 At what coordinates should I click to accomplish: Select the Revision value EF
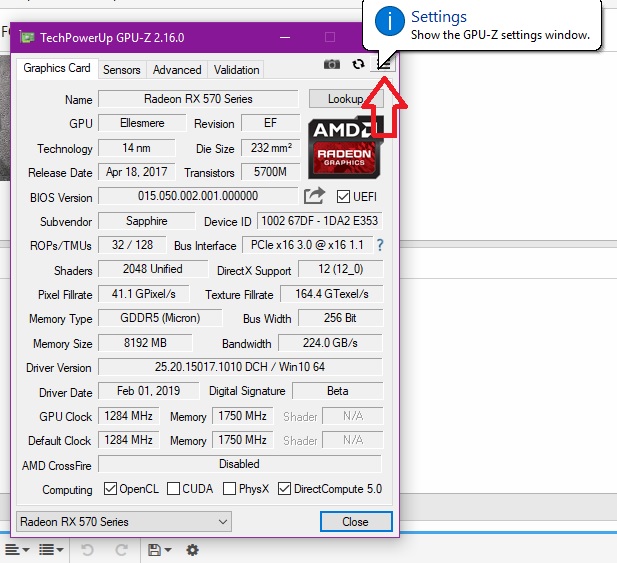(x=270, y=123)
